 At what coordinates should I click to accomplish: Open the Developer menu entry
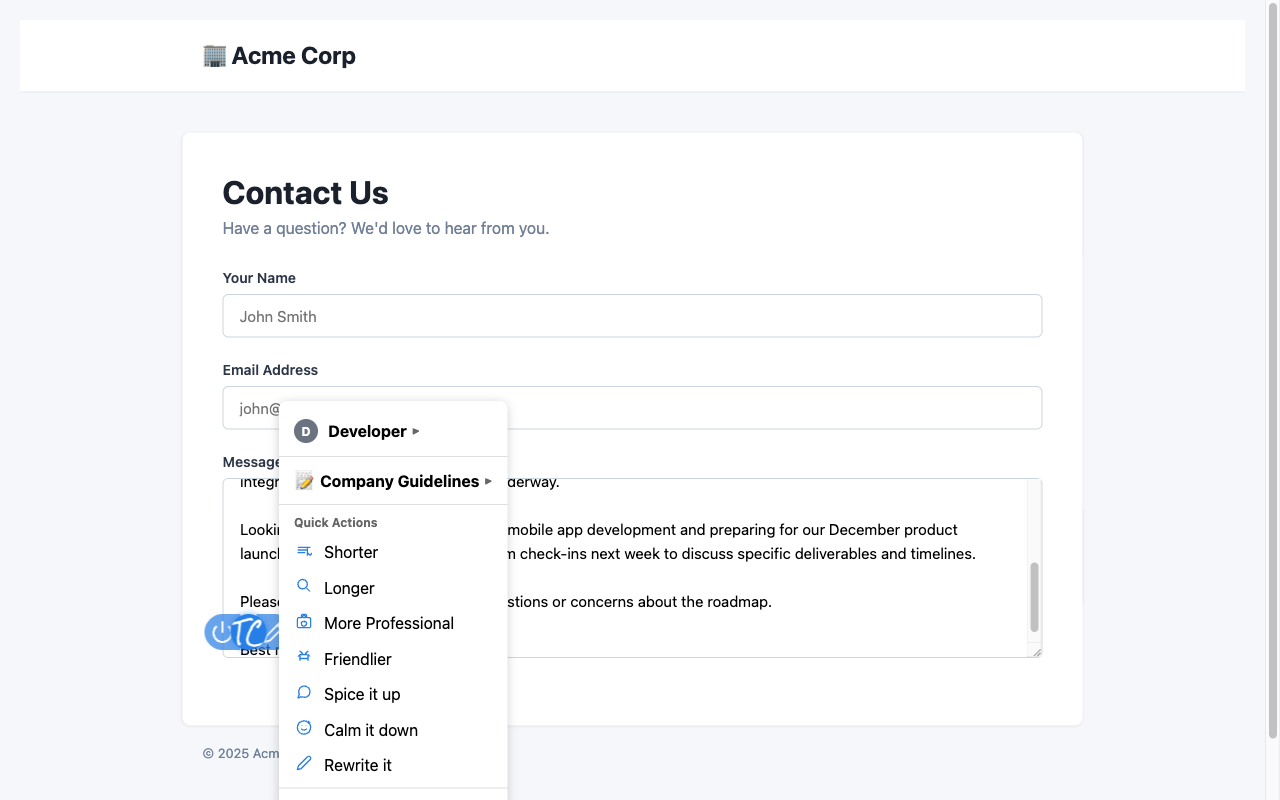pos(366,431)
